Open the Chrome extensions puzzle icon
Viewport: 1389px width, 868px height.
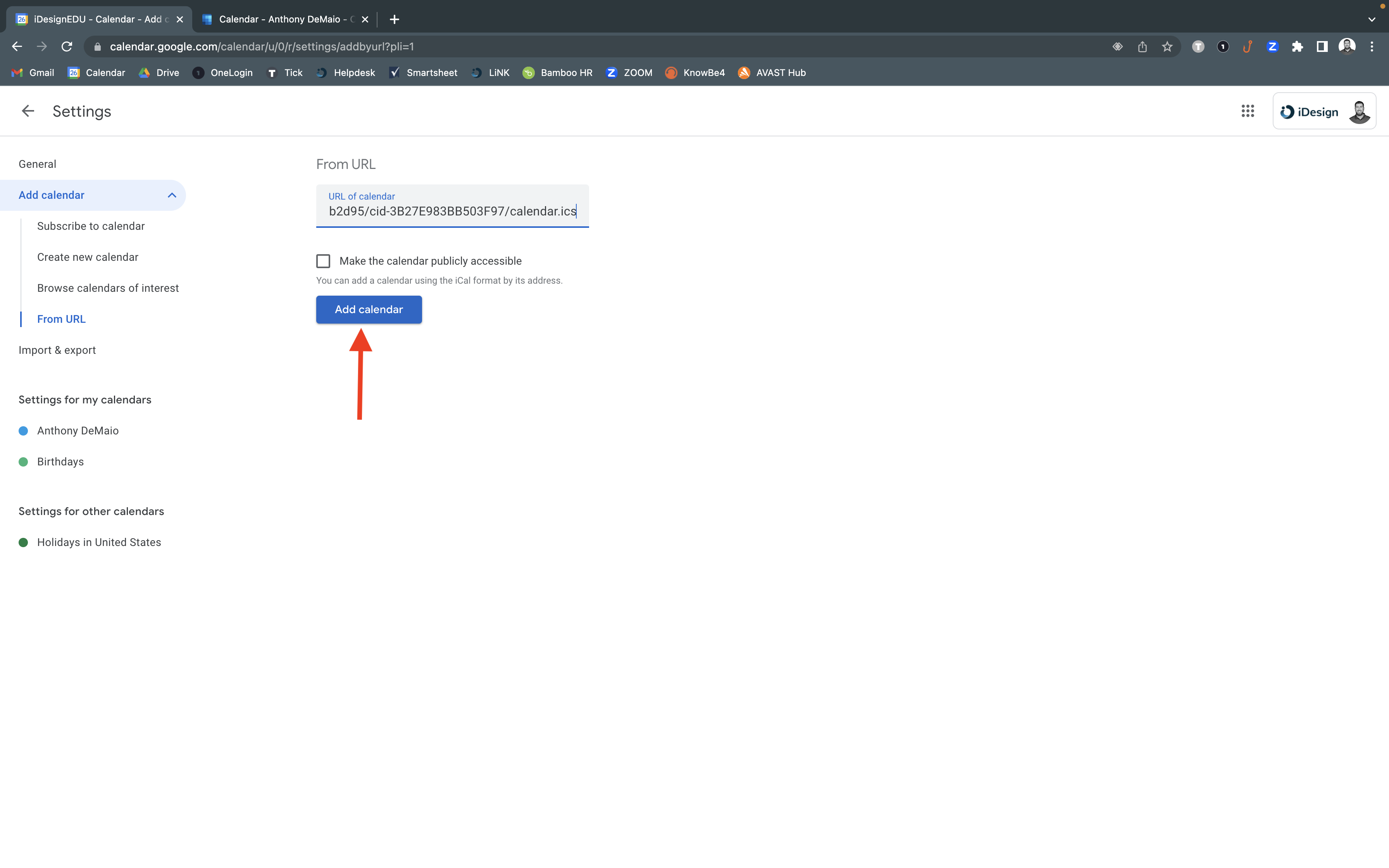(x=1297, y=46)
